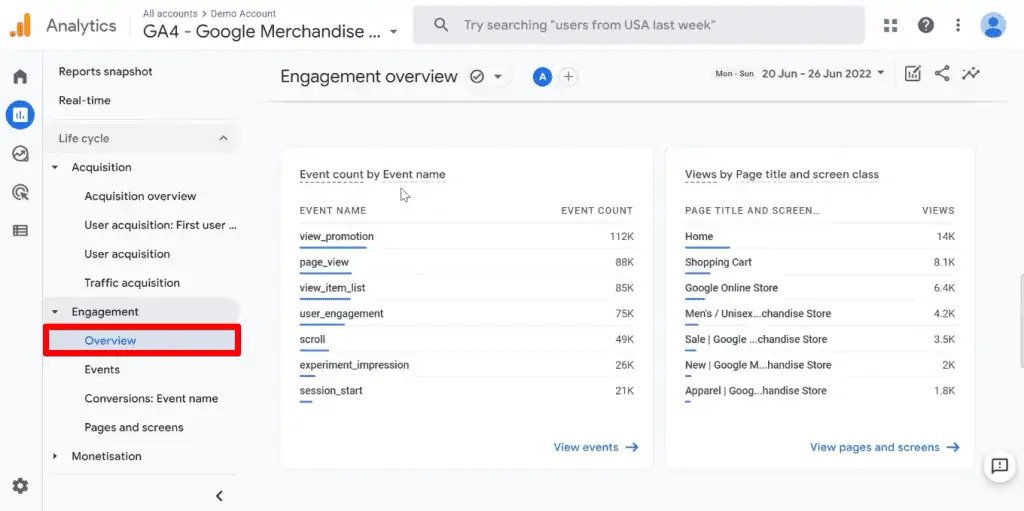The width and height of the screenshot is (1024, 511).
Task: Collapse the Life cycle section
Action: pyautogui.click(x=223, y=139)
